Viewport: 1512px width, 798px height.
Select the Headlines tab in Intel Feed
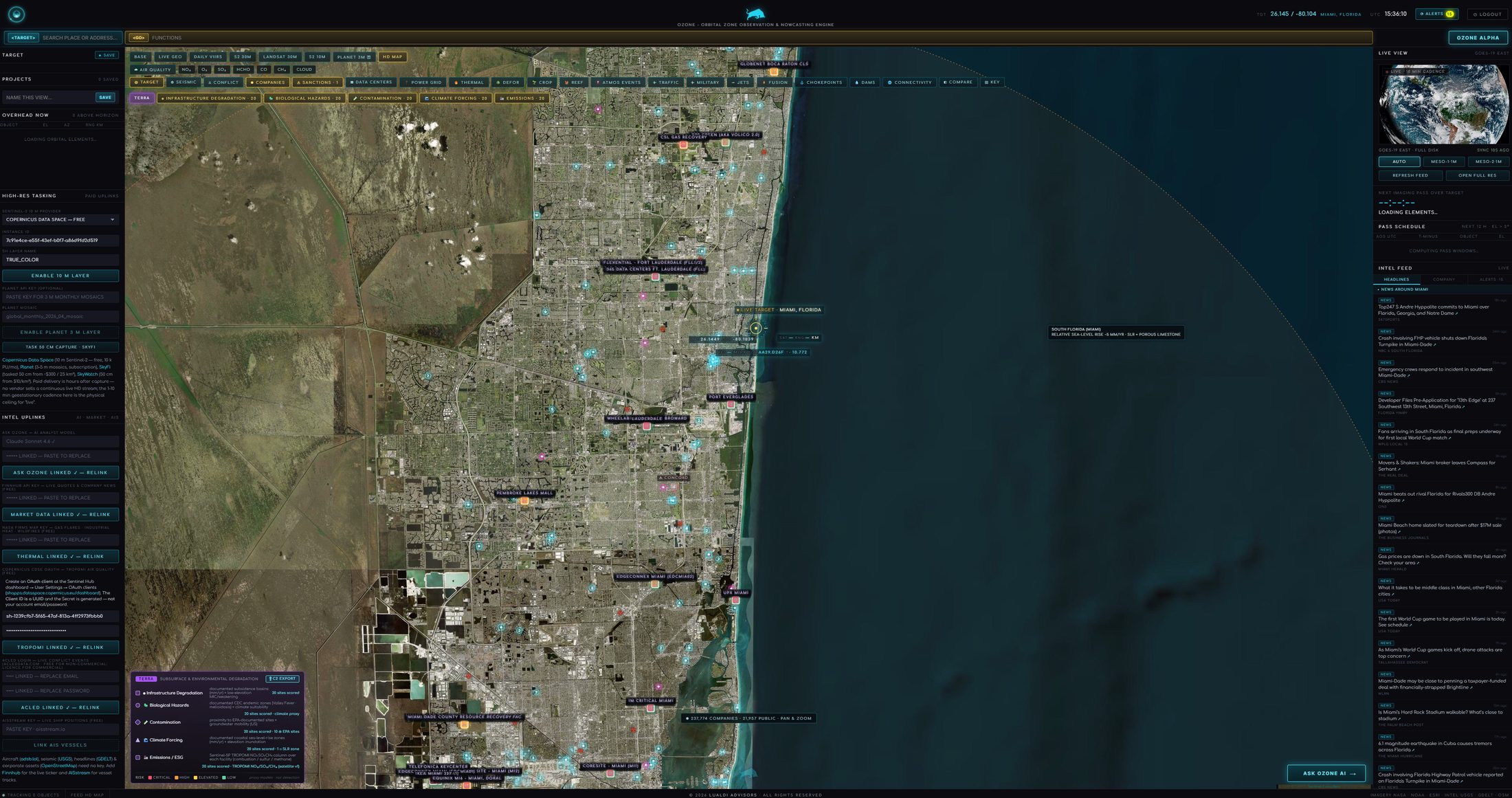coord(1396,280)
